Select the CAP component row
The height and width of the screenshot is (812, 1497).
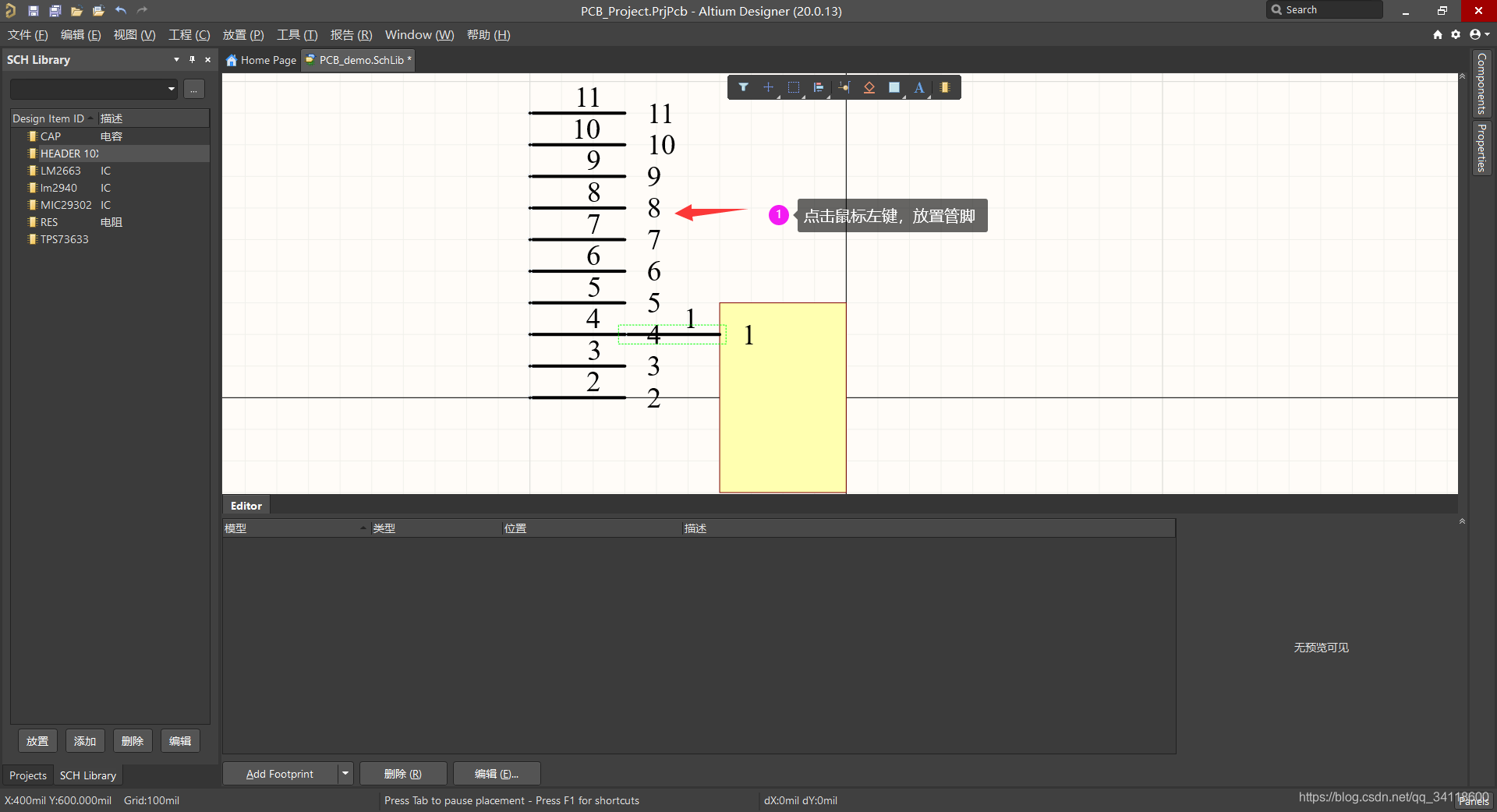pyautogui.click(x=110, y=136)
